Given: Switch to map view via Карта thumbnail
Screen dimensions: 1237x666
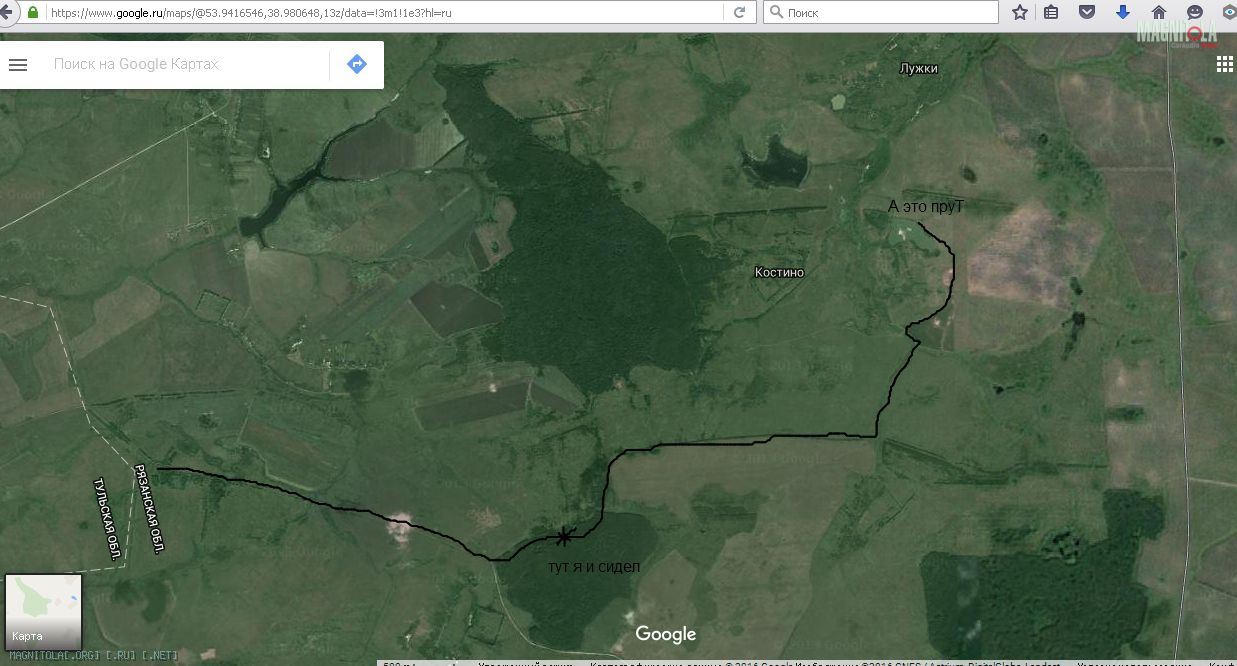Looking at the screenshot, I should [x=43, y=611].
